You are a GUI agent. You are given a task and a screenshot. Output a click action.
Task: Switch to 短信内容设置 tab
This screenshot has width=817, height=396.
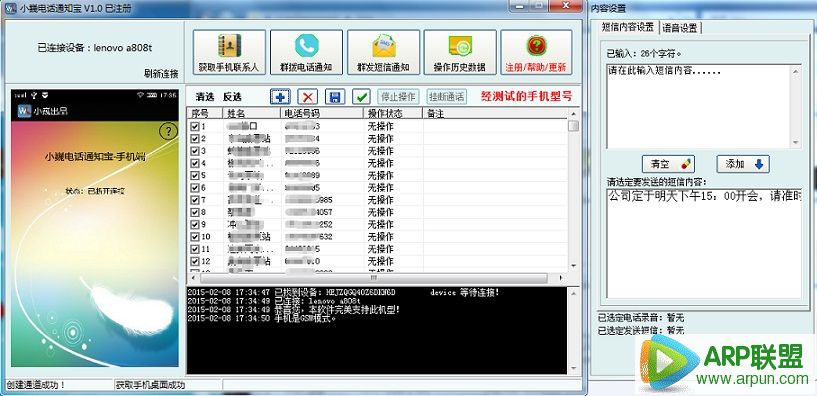628,28
